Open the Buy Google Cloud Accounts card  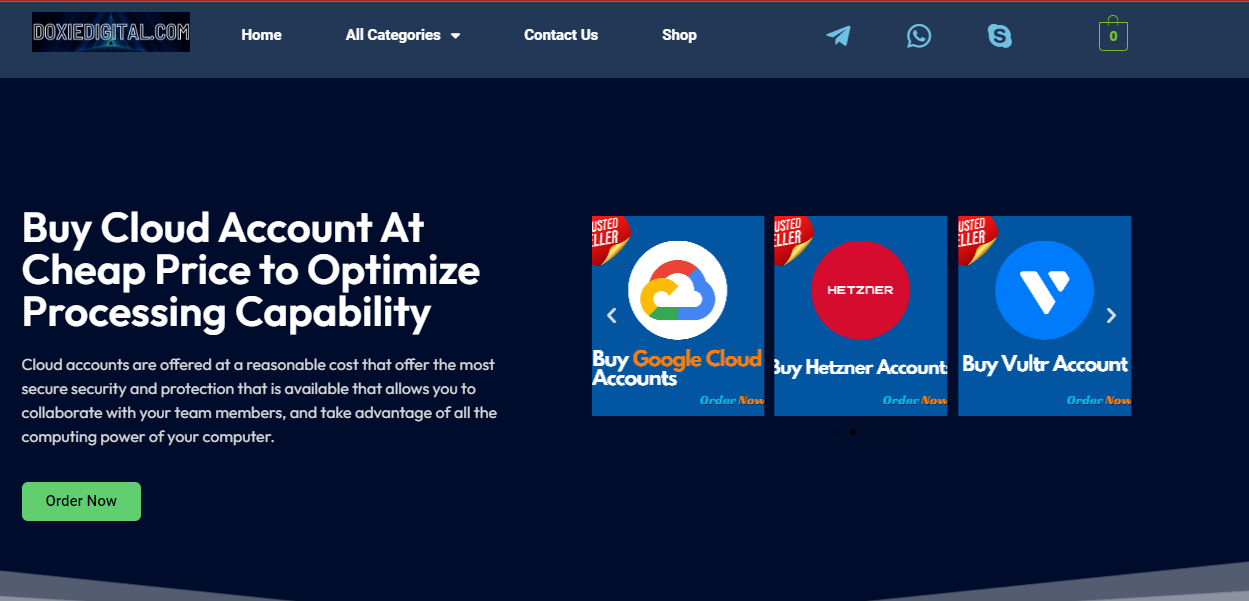click(x=678, y=316)
